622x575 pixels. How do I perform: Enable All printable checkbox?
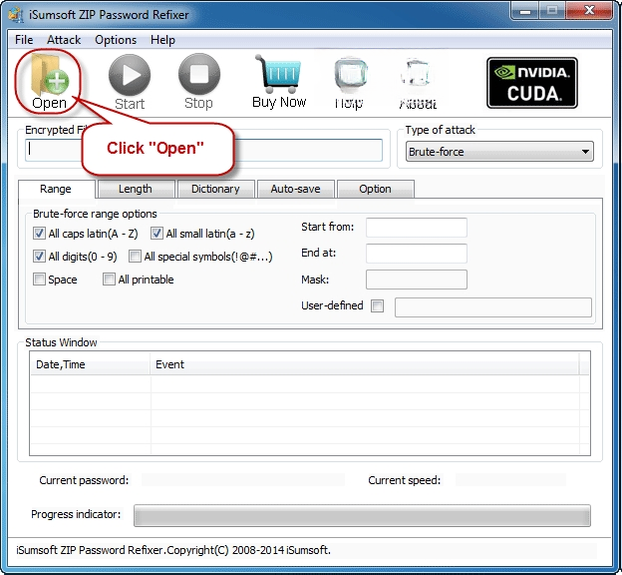(x=109, y=279)
